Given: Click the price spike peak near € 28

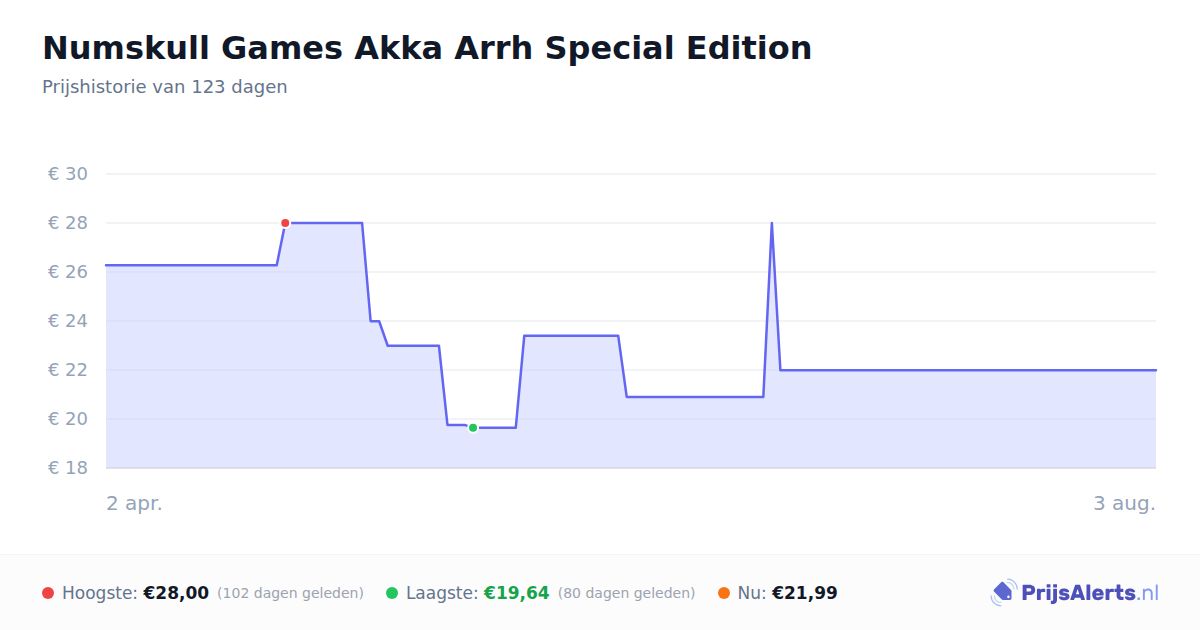Looking at the screenshot, I should 771,223.
